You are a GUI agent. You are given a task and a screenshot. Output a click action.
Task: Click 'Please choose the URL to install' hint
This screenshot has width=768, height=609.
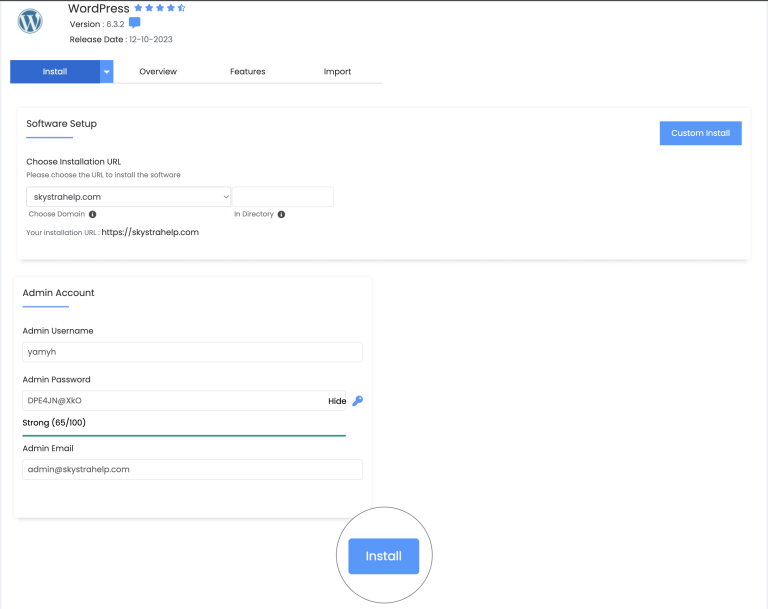coord(103,174)
